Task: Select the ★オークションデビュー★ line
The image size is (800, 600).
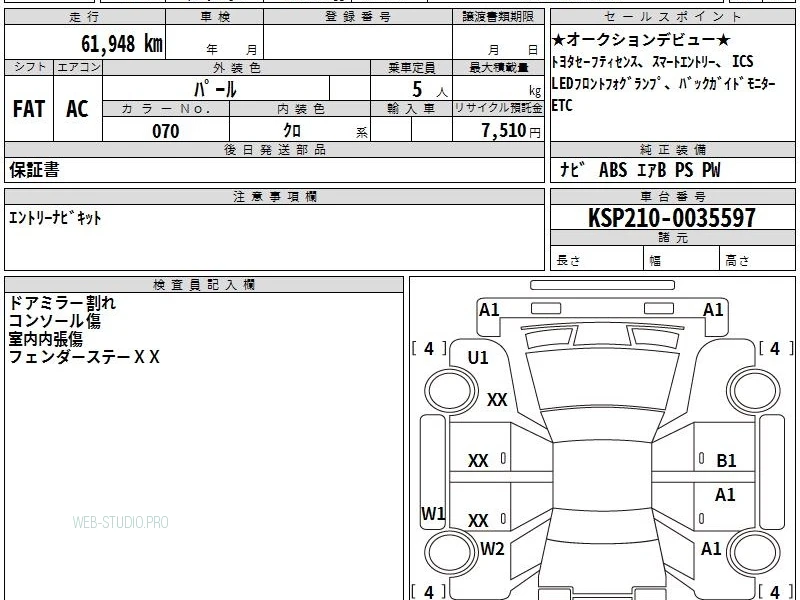Action: tap(641, 40)
